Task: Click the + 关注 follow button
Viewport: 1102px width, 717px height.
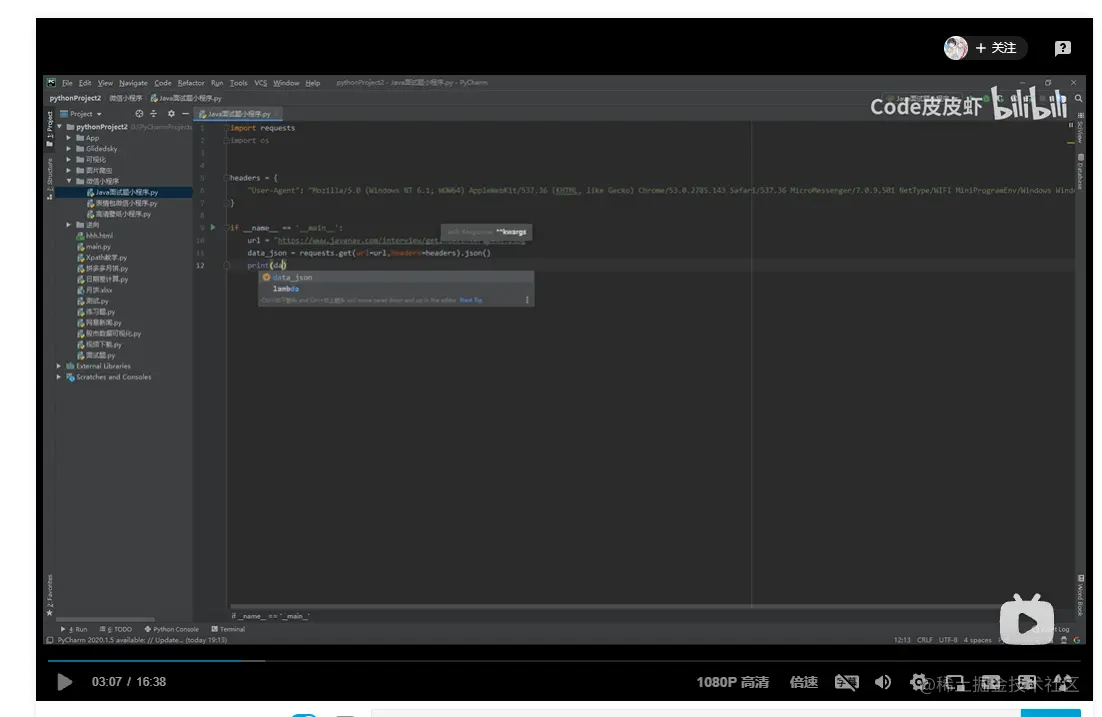Action: tap(995, 48)
